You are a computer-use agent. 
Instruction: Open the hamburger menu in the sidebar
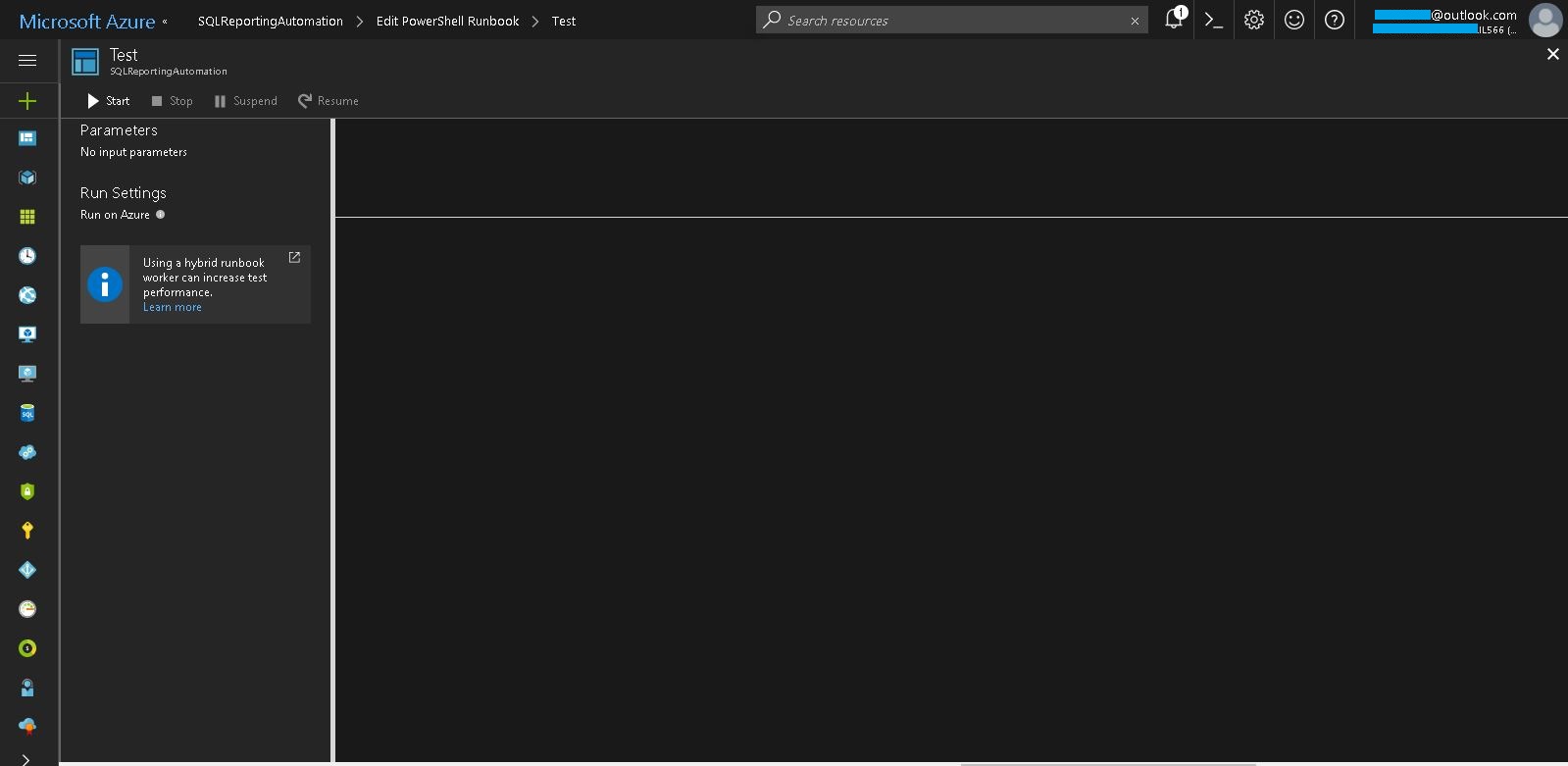pyautogui.click(x=27, y=61)
